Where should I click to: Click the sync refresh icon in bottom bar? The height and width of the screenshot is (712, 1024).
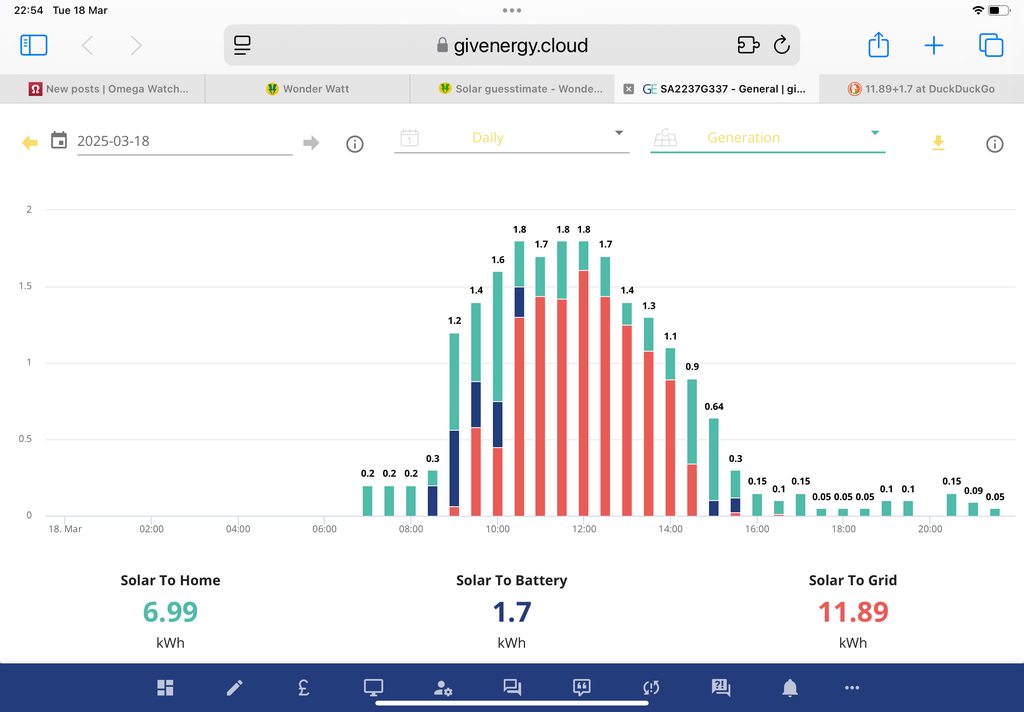click(x=651, y=687)
